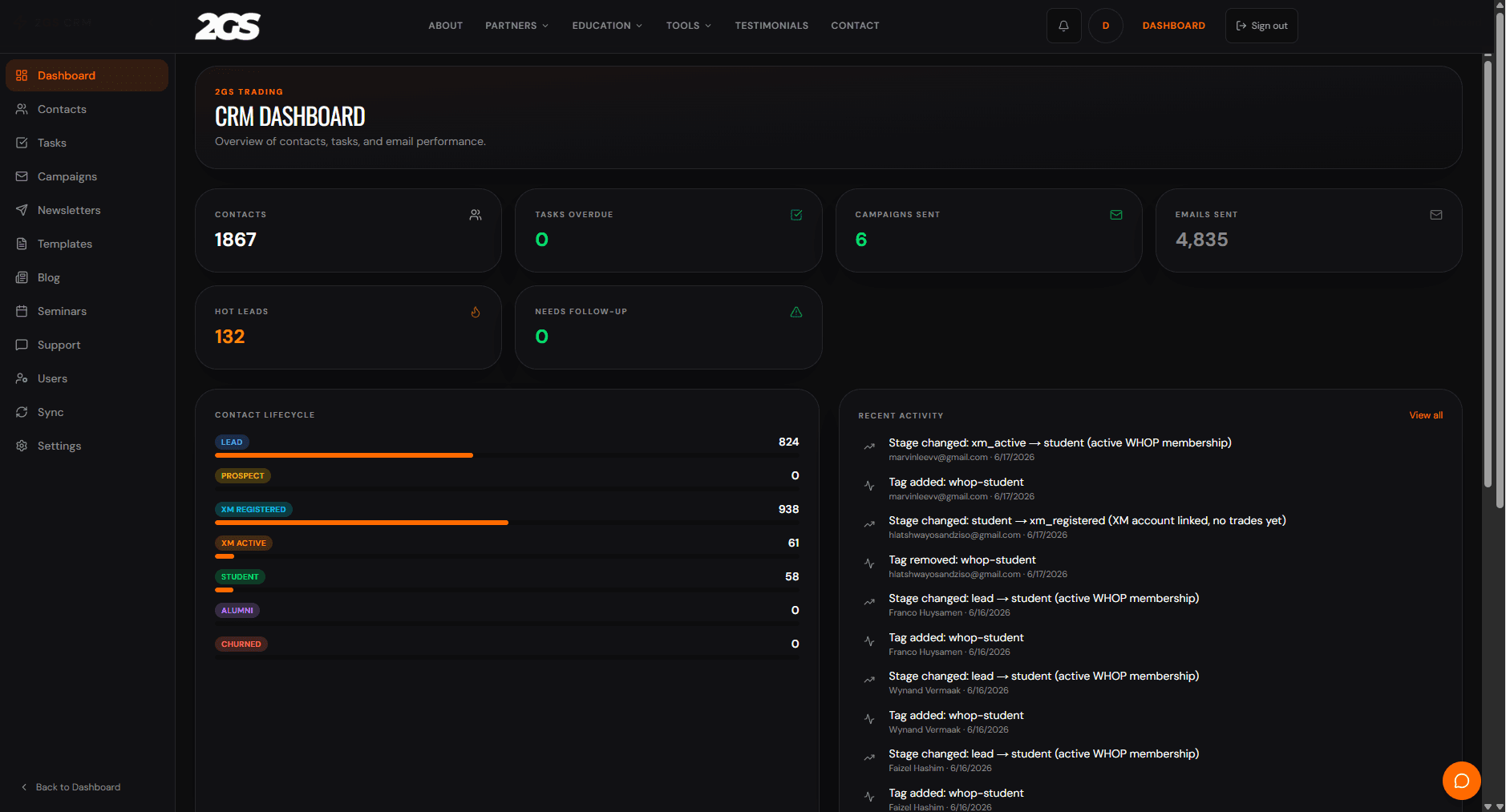
Task: Open the chat bubble support widget
Action: click(1461, 780)
